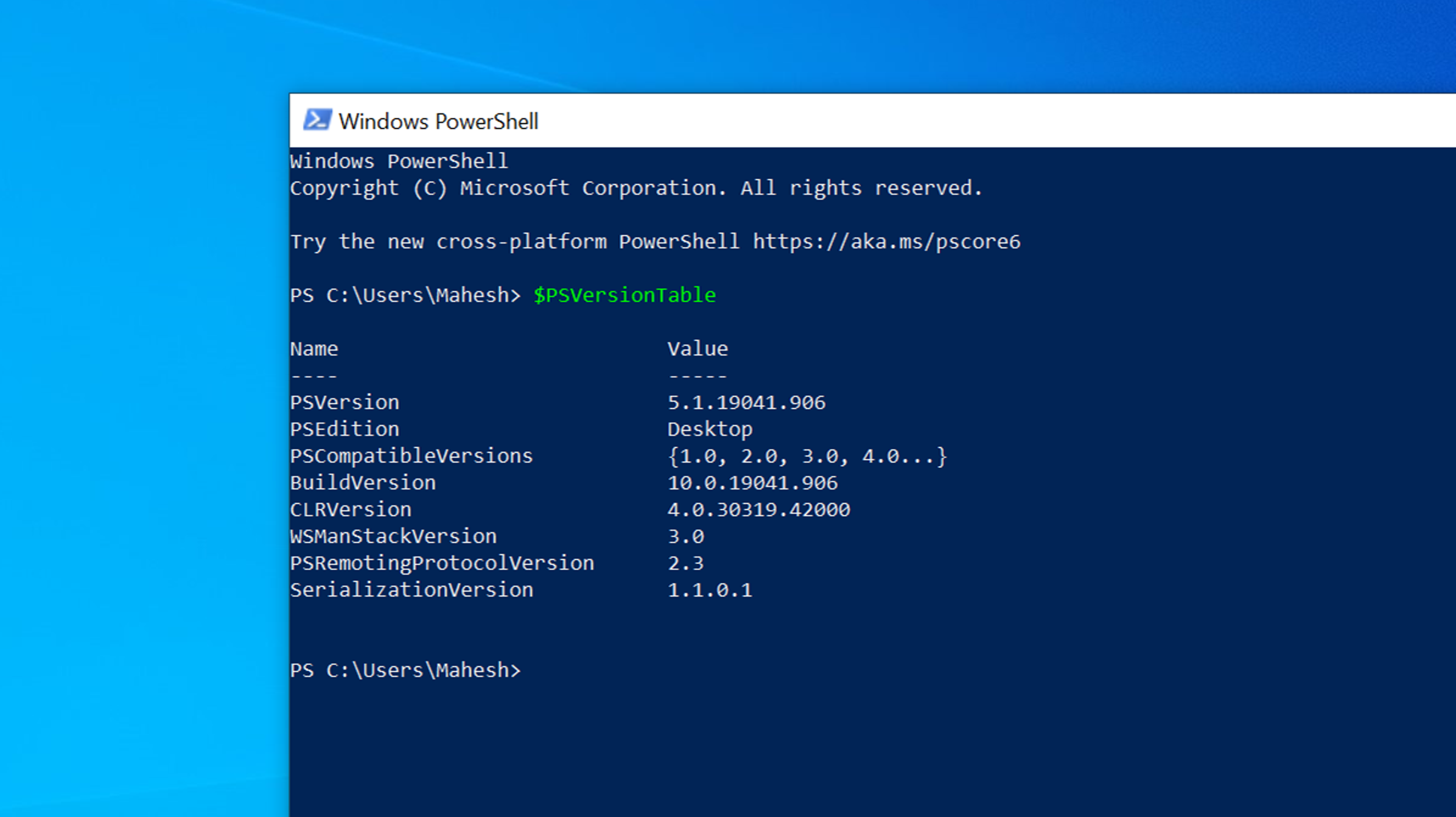The image size is (1456, 817).
Task: Click the PSVersion row label
Action: [345, 402]
